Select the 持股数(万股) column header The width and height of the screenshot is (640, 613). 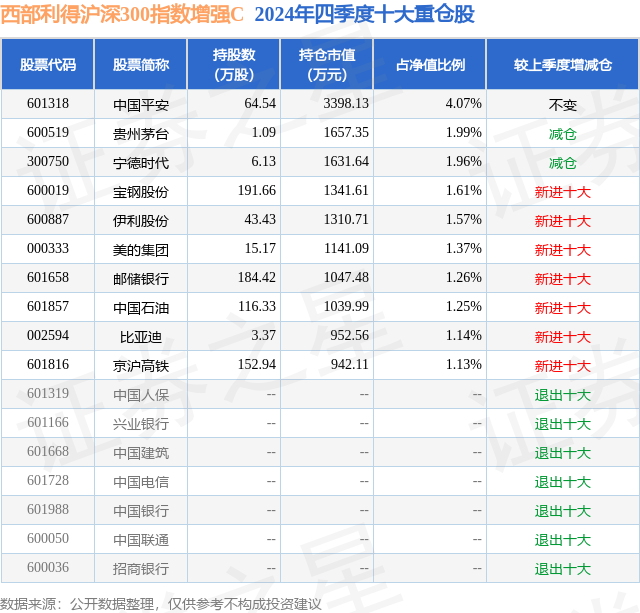234,65
